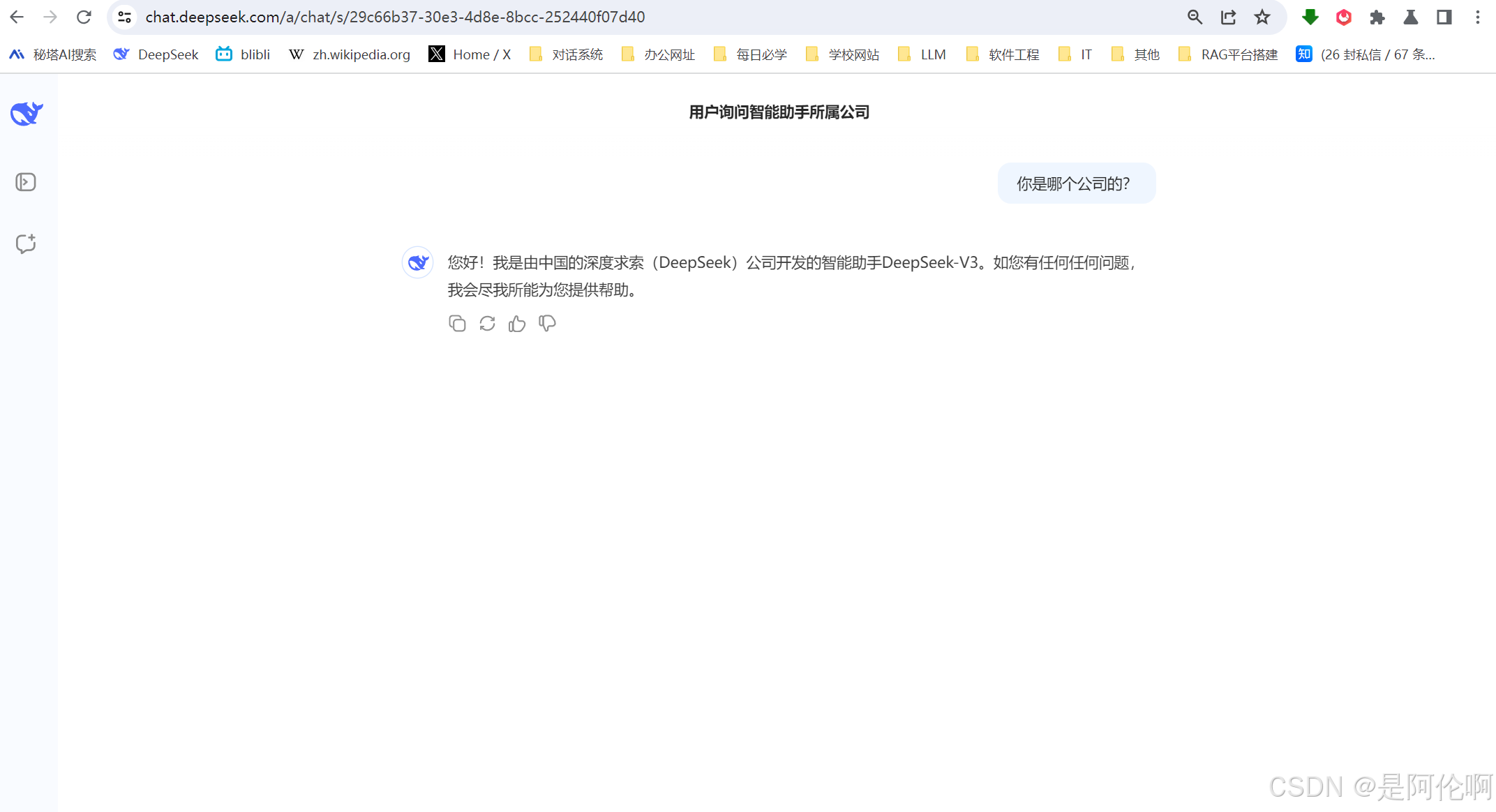1496x812 pixels.
Task: Open Chrome three-dot menu
Action: point(1478,17)
